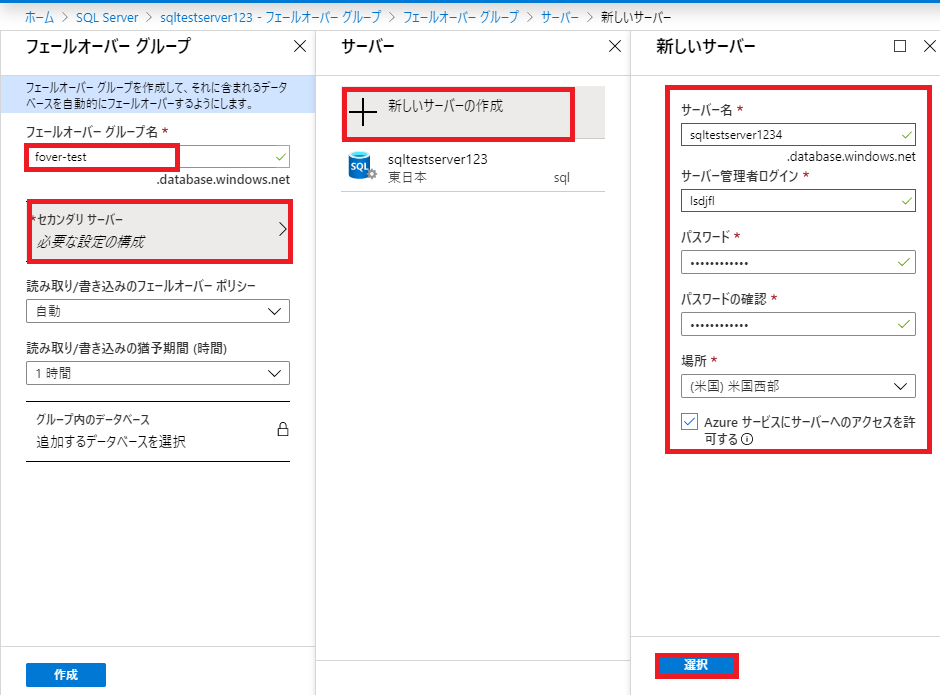The height and width of the screenshot is (695, 940).
Task: Open the failover policy 自動 dropdown
Action: pyautogui.click(x=158, y=311)
